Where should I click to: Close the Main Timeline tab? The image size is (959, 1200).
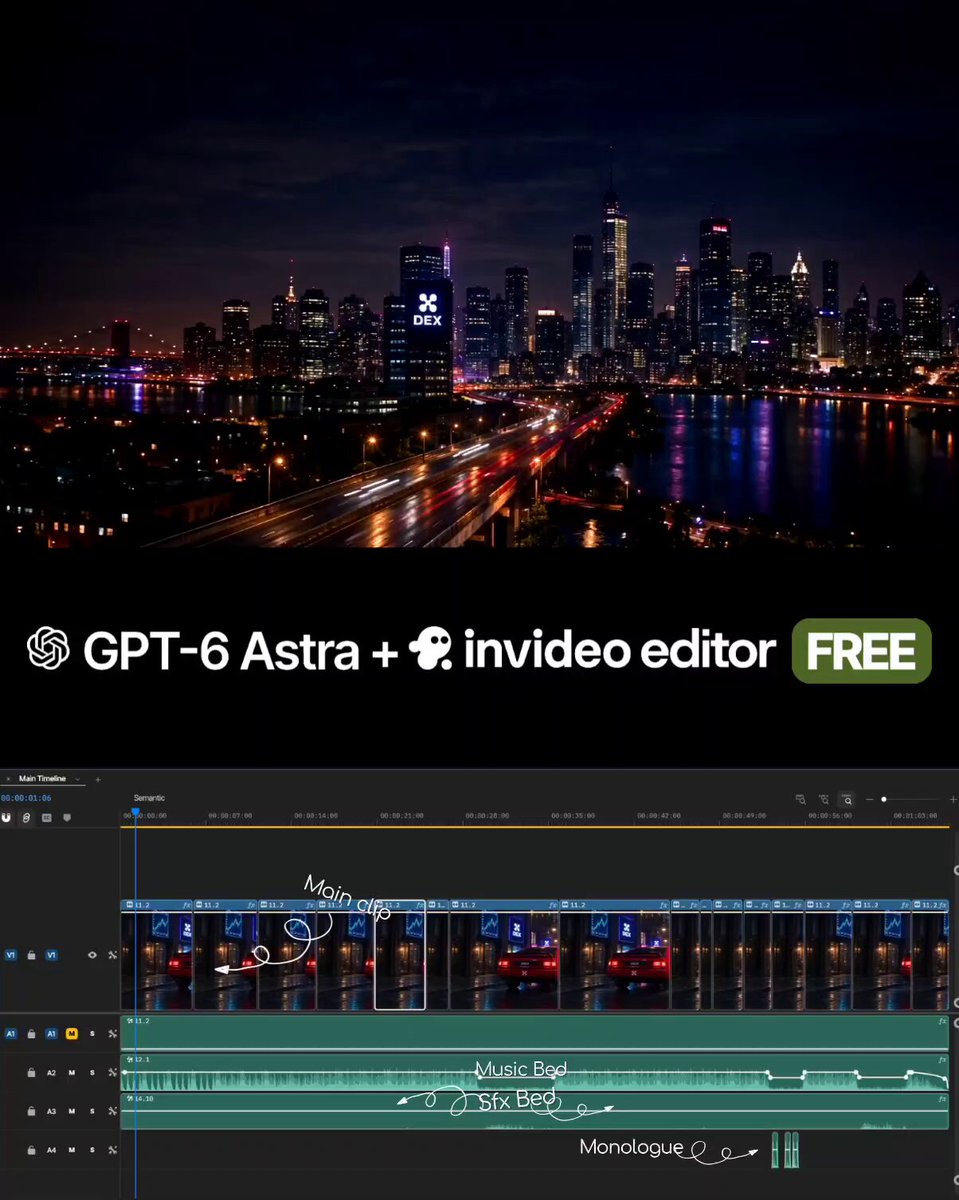[8, 779]
